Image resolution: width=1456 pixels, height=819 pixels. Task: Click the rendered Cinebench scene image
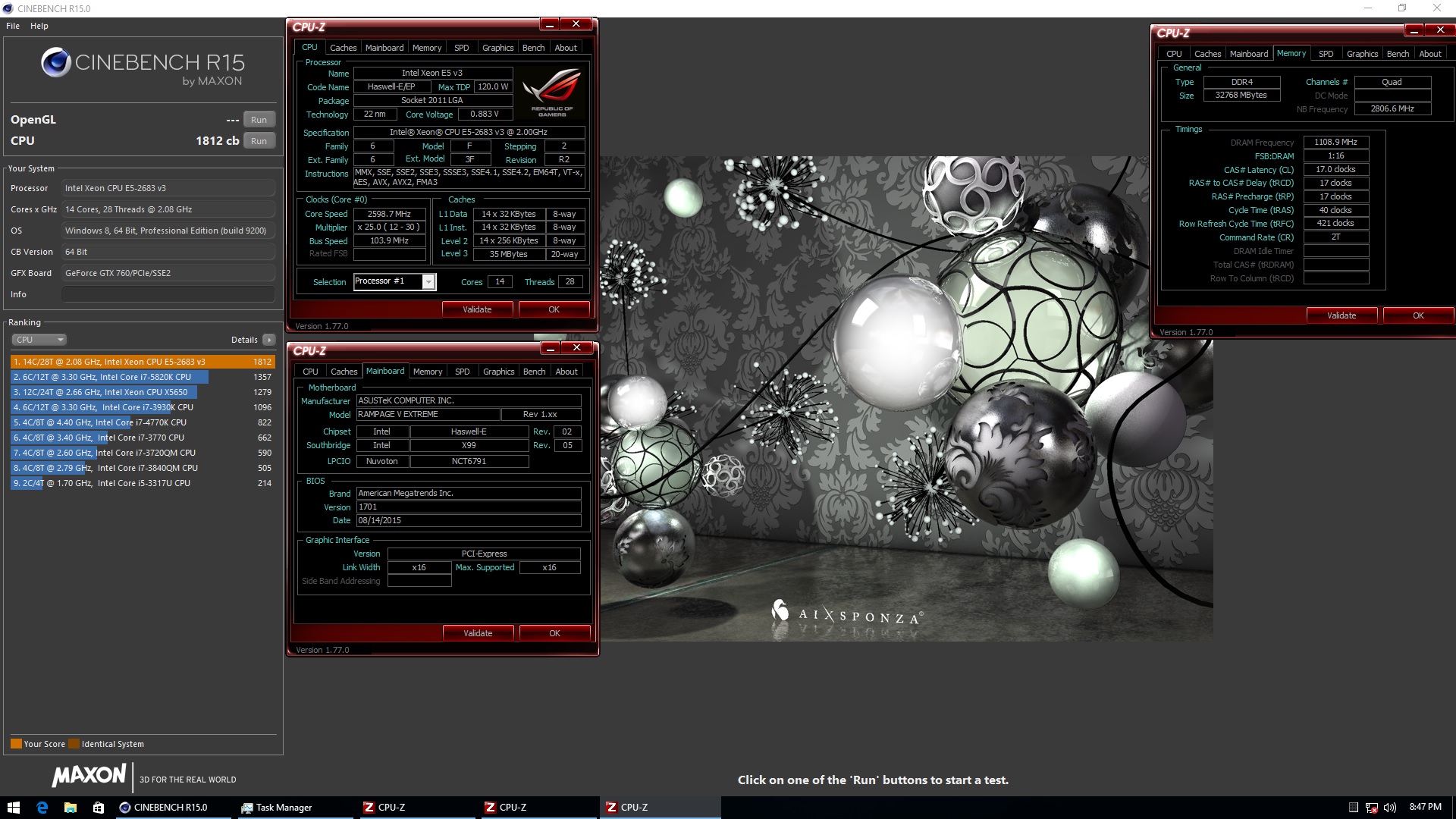tap(906, 399)
